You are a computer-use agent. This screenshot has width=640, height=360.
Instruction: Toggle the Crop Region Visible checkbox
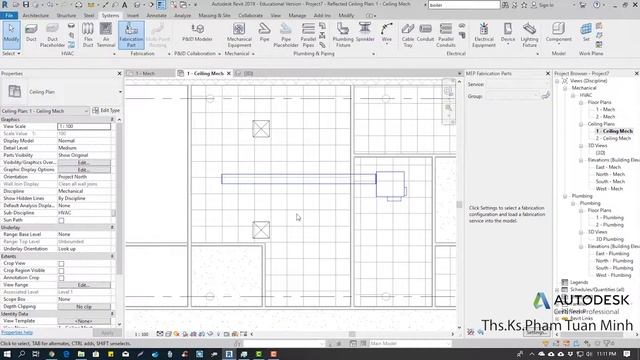pos(61,271)
